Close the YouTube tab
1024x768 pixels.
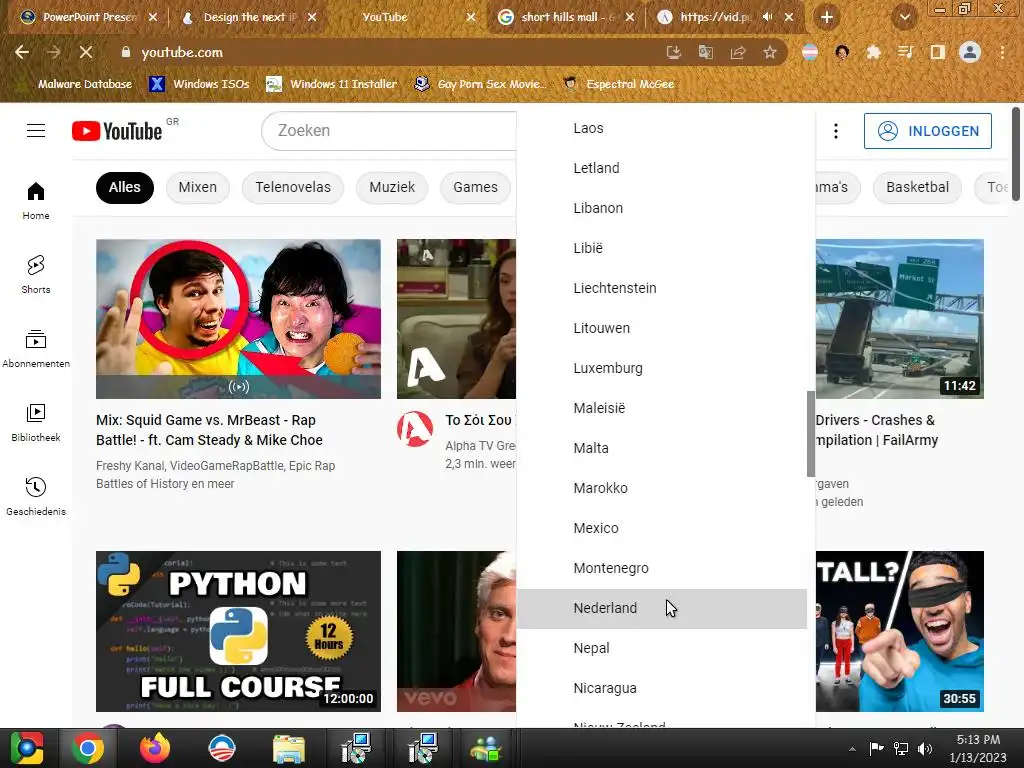coord(471,17)
